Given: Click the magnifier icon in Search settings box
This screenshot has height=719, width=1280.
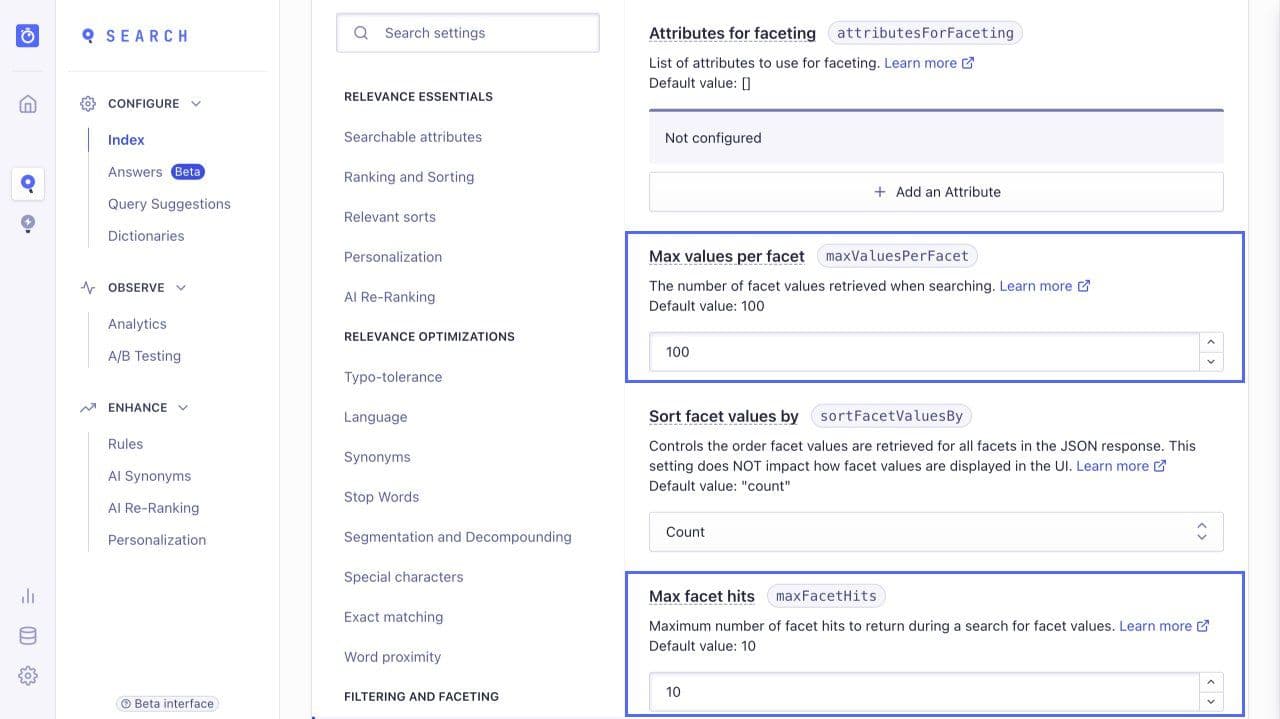Looking at the screenshot, I should 361,33.
